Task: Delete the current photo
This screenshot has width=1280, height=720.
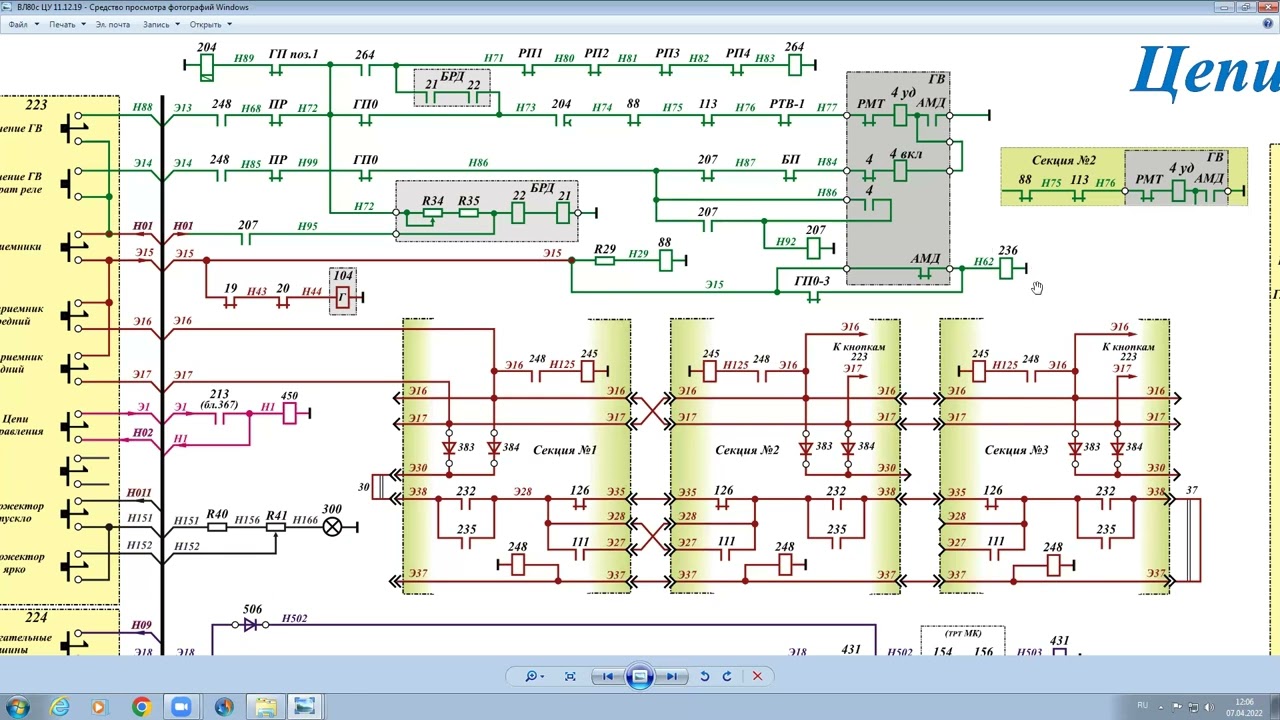Action: (x=757, y=677)
